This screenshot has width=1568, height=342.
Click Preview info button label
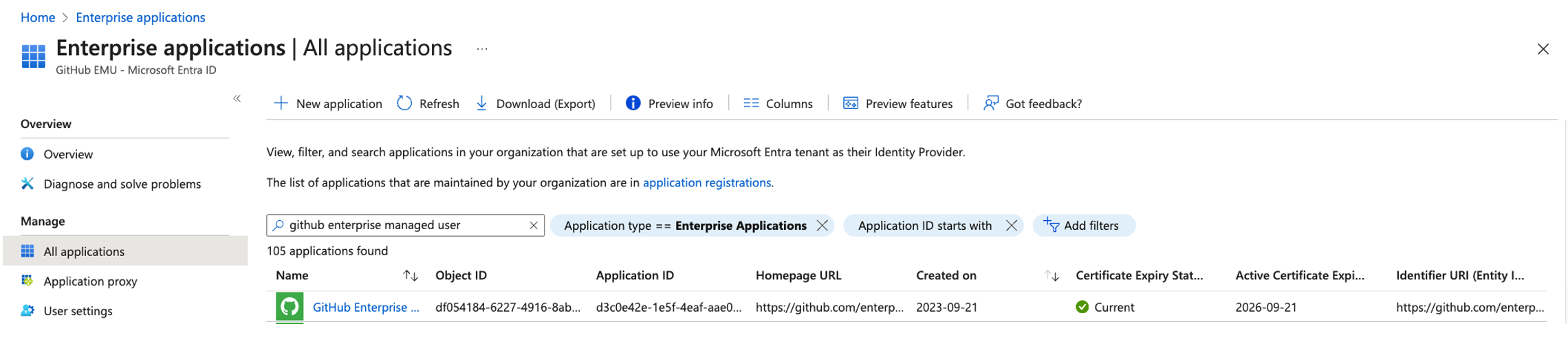(x=680, y=104)
